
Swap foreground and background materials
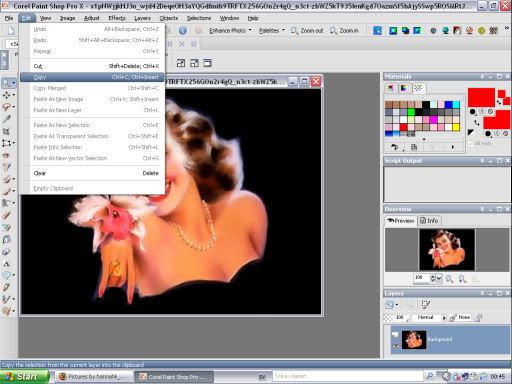coord(477,123)
